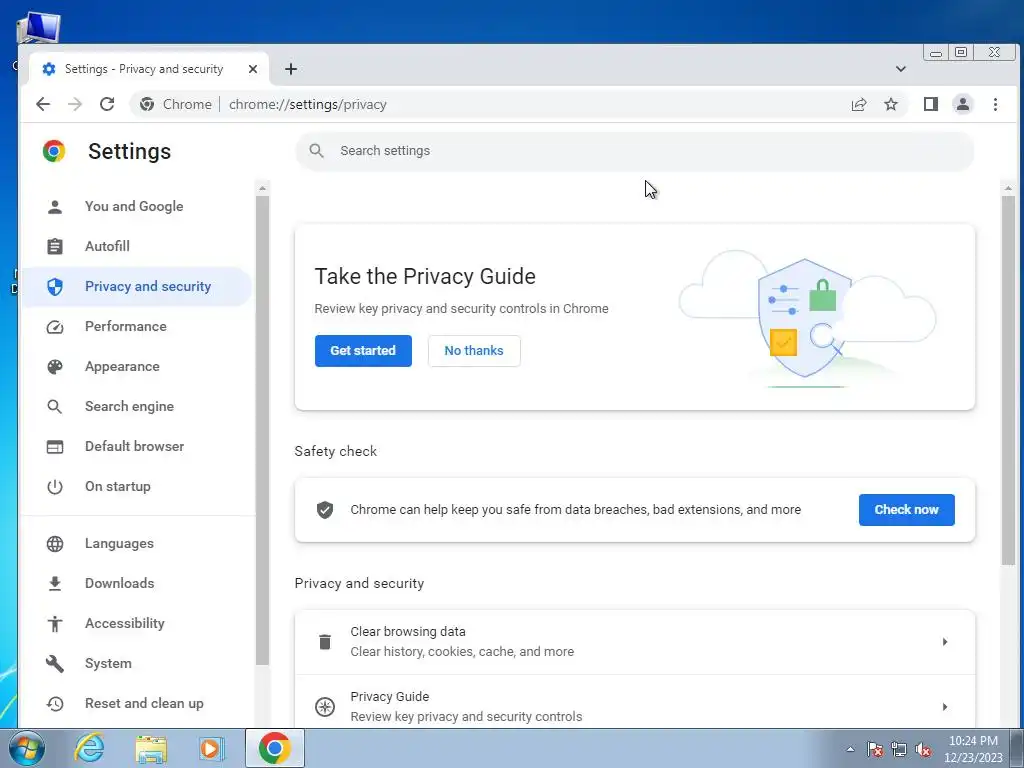This screenshot has height=768, width=1024.
Task: Expand the Privacy Guide row arrow
Action: (x=945, y=707)
